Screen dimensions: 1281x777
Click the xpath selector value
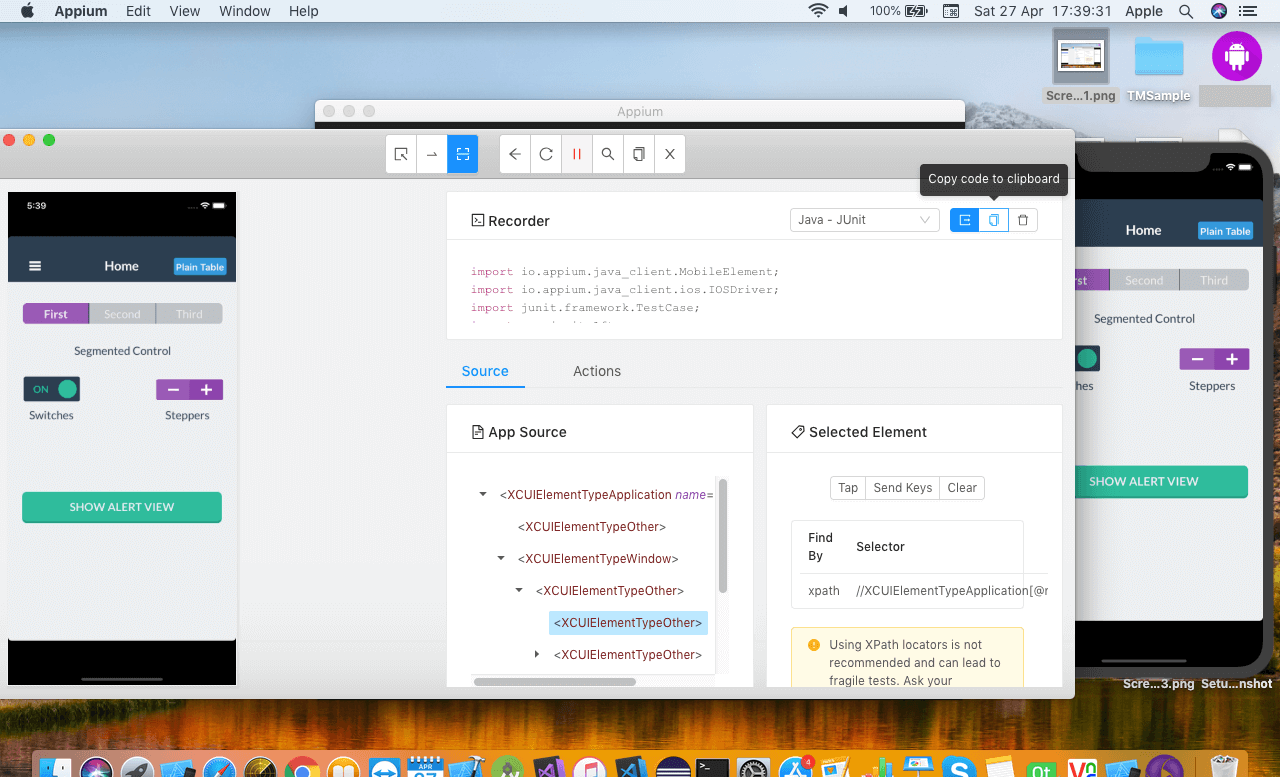click(952, 591)
